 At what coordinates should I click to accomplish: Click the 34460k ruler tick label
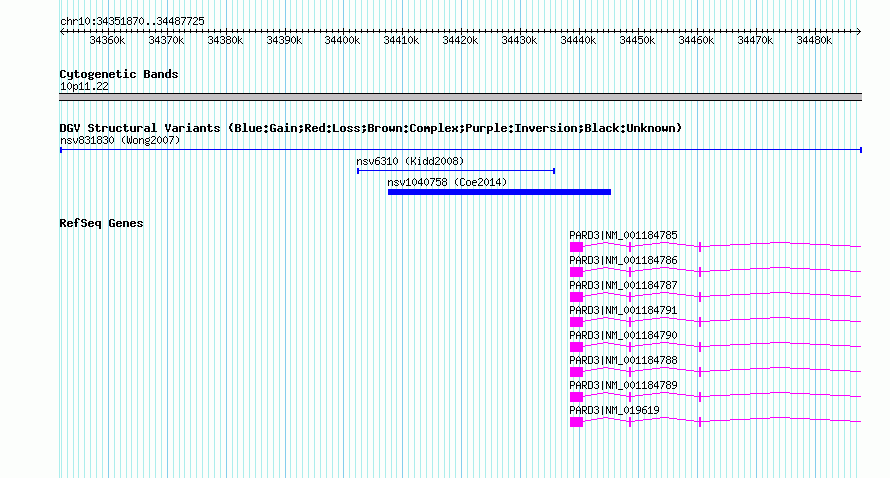click(696, 40)
